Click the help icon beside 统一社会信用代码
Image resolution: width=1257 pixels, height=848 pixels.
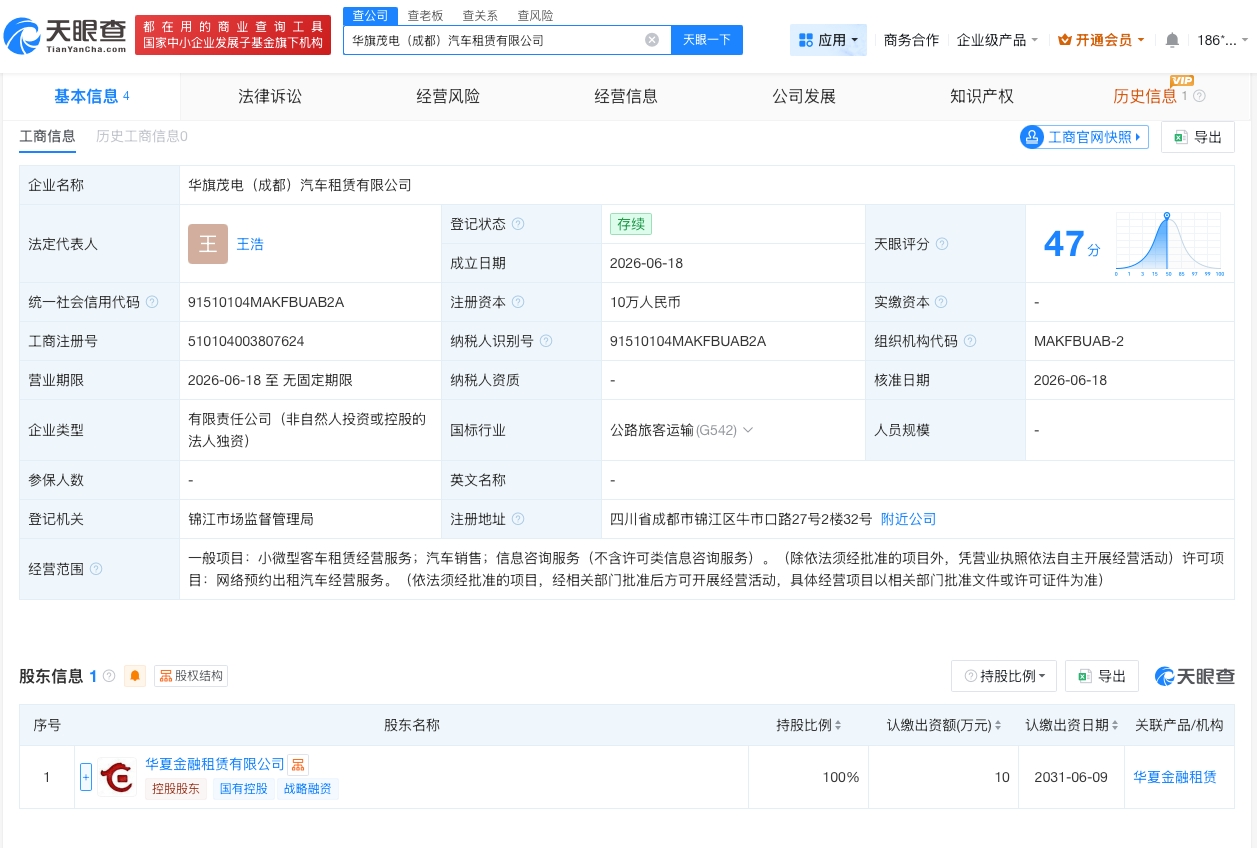pyautogui.click(x=152, y=302)
